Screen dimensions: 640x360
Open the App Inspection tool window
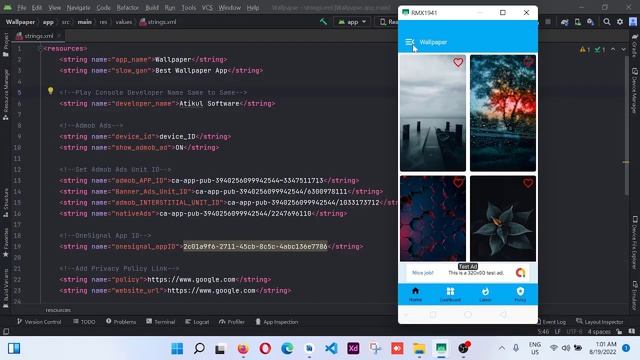276,322
